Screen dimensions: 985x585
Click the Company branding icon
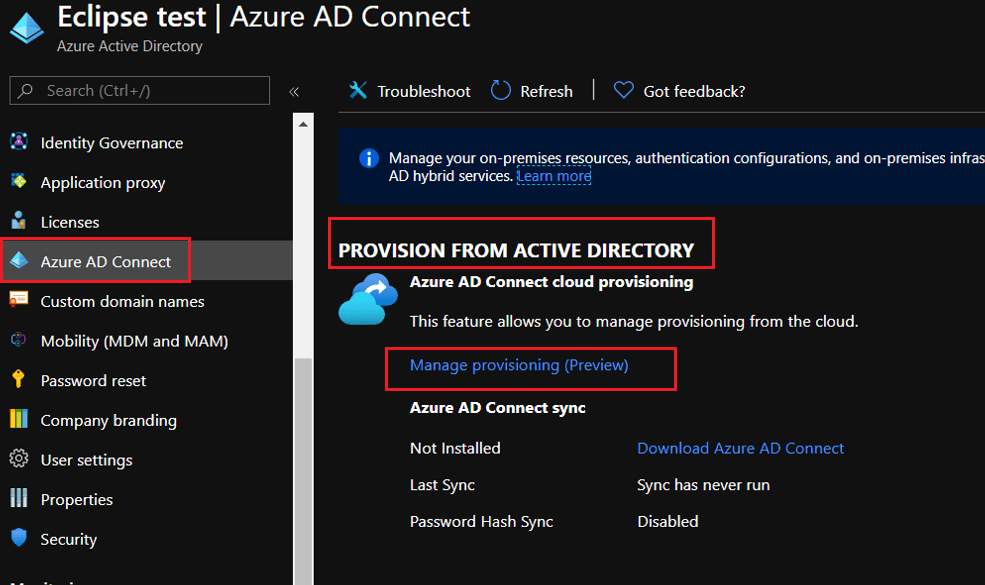(18, 420)
